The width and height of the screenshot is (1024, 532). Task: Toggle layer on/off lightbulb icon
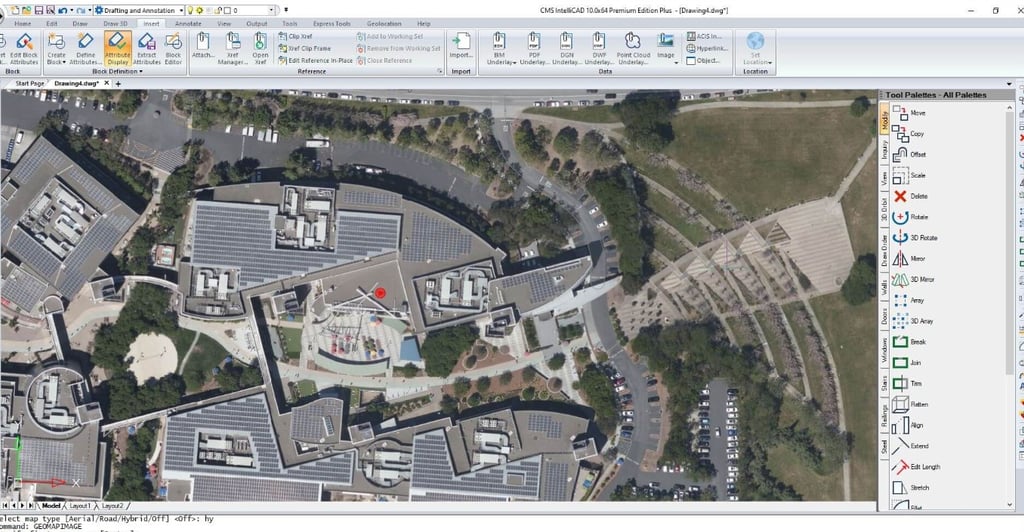190,10
